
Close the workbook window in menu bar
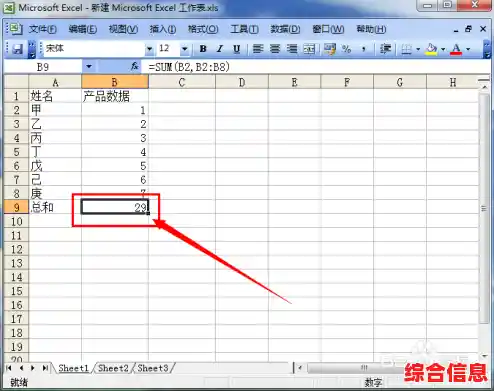point(483,29)
